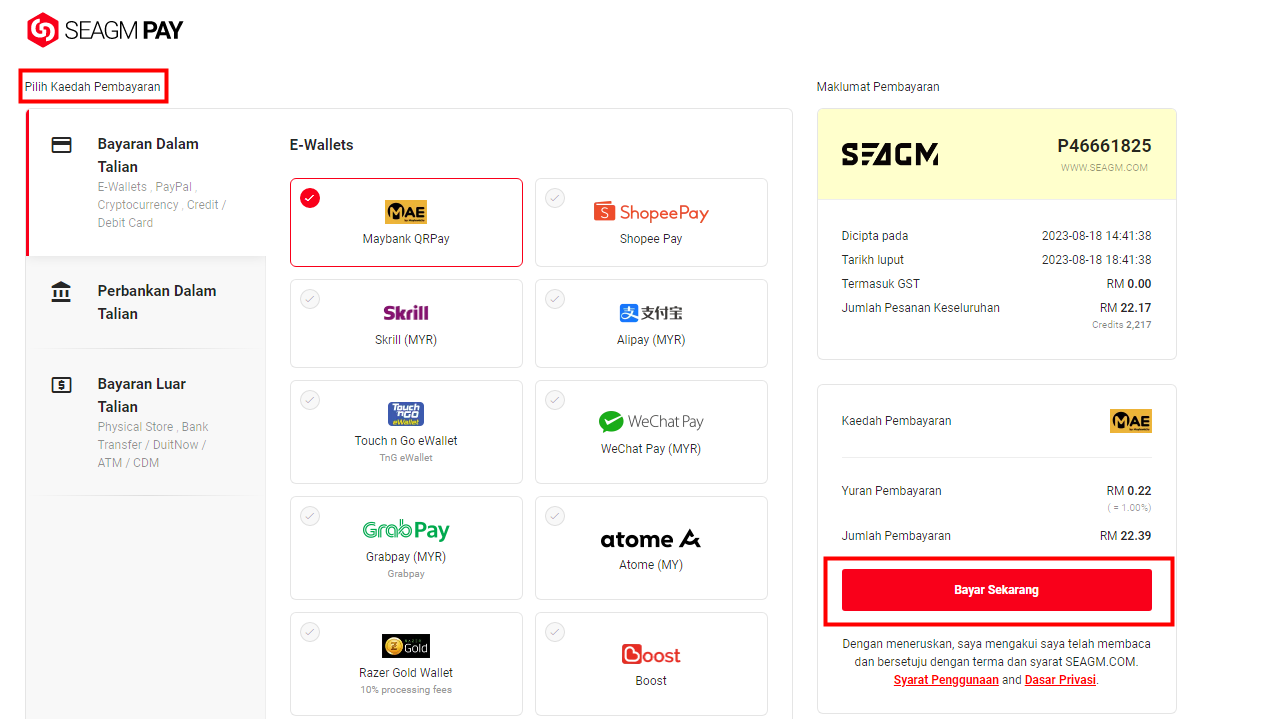The image size is (1276, 719).
Task: Choose the Skrill logo option
Action: tap(406, 313)
